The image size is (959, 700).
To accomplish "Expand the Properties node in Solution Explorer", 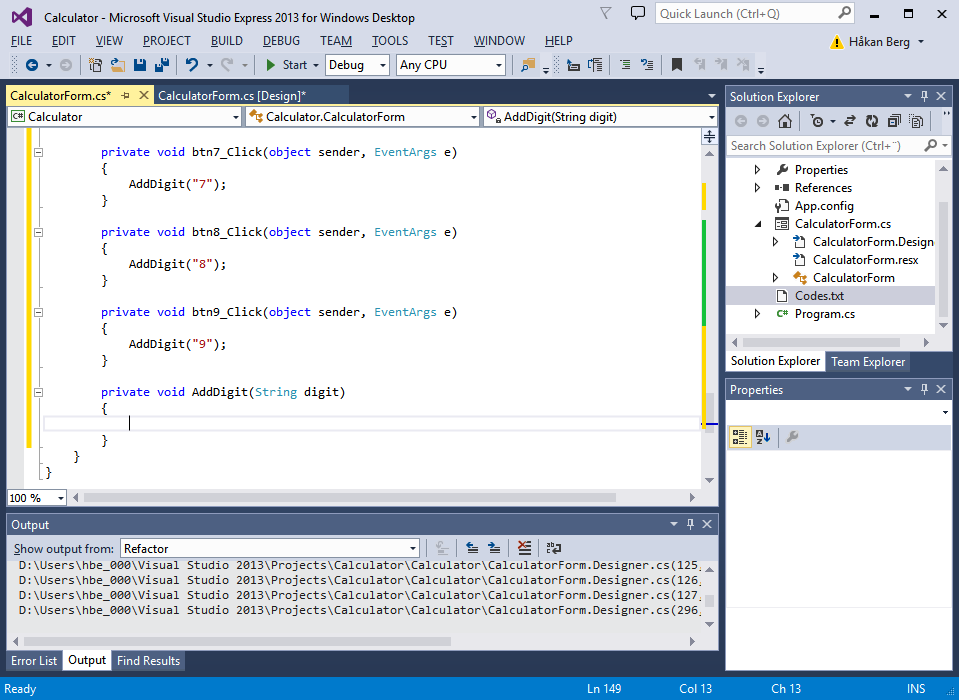I will (758, 170).
